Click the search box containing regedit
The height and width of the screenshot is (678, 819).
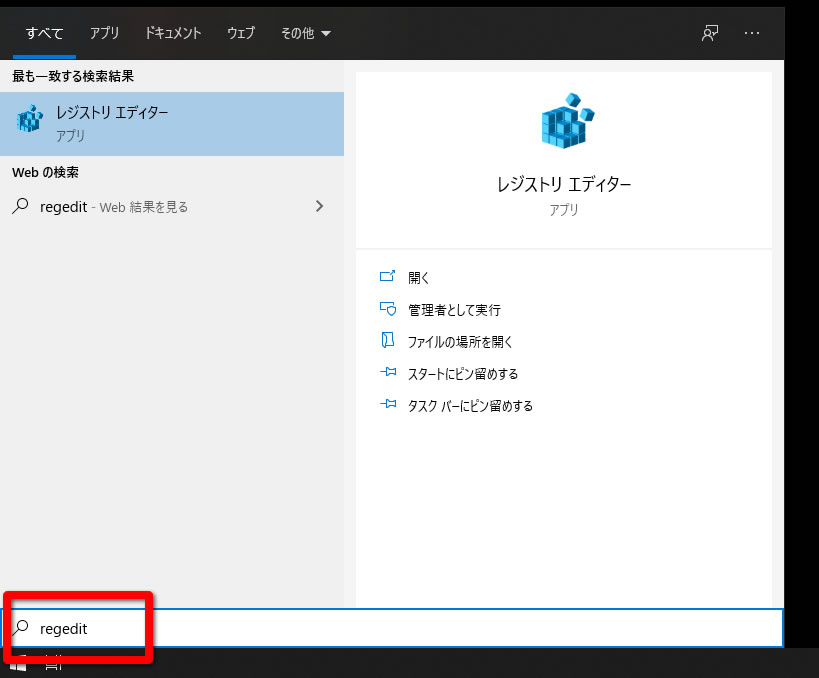pos(392,628)
